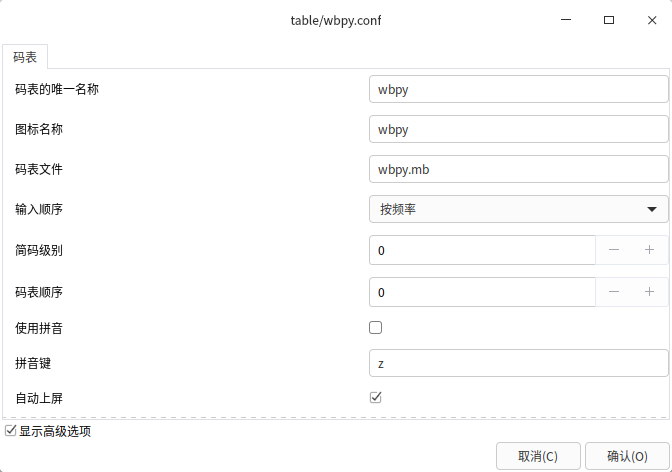Click the 码表顺序 number field

(x=482, y=292)
